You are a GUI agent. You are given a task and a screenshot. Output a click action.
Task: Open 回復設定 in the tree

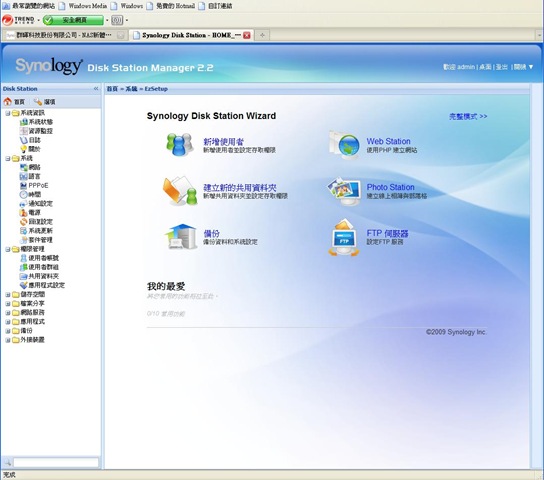(x=36, y=222)
